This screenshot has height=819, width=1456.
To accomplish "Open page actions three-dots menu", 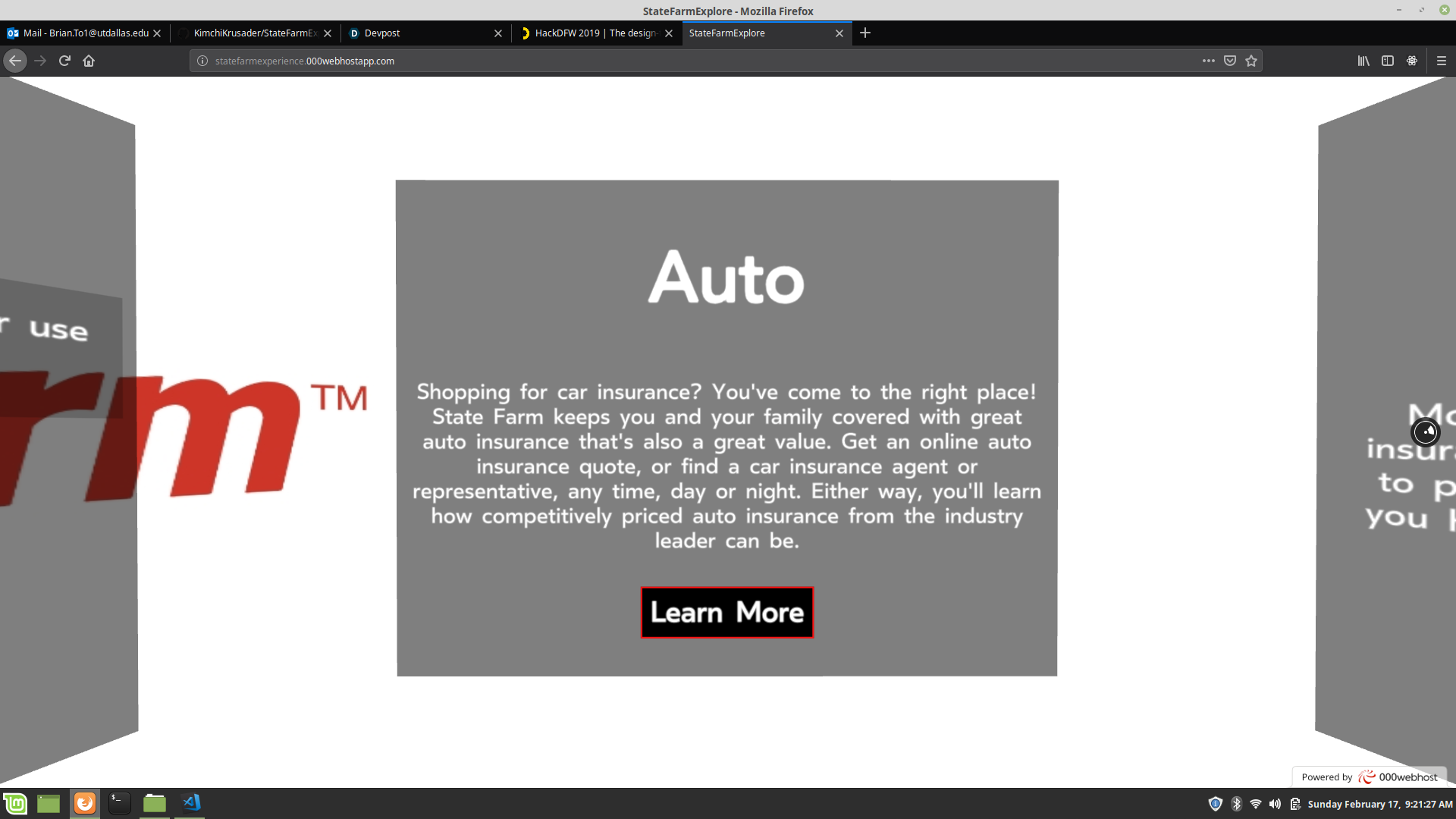I will [x=1209, y=61].
